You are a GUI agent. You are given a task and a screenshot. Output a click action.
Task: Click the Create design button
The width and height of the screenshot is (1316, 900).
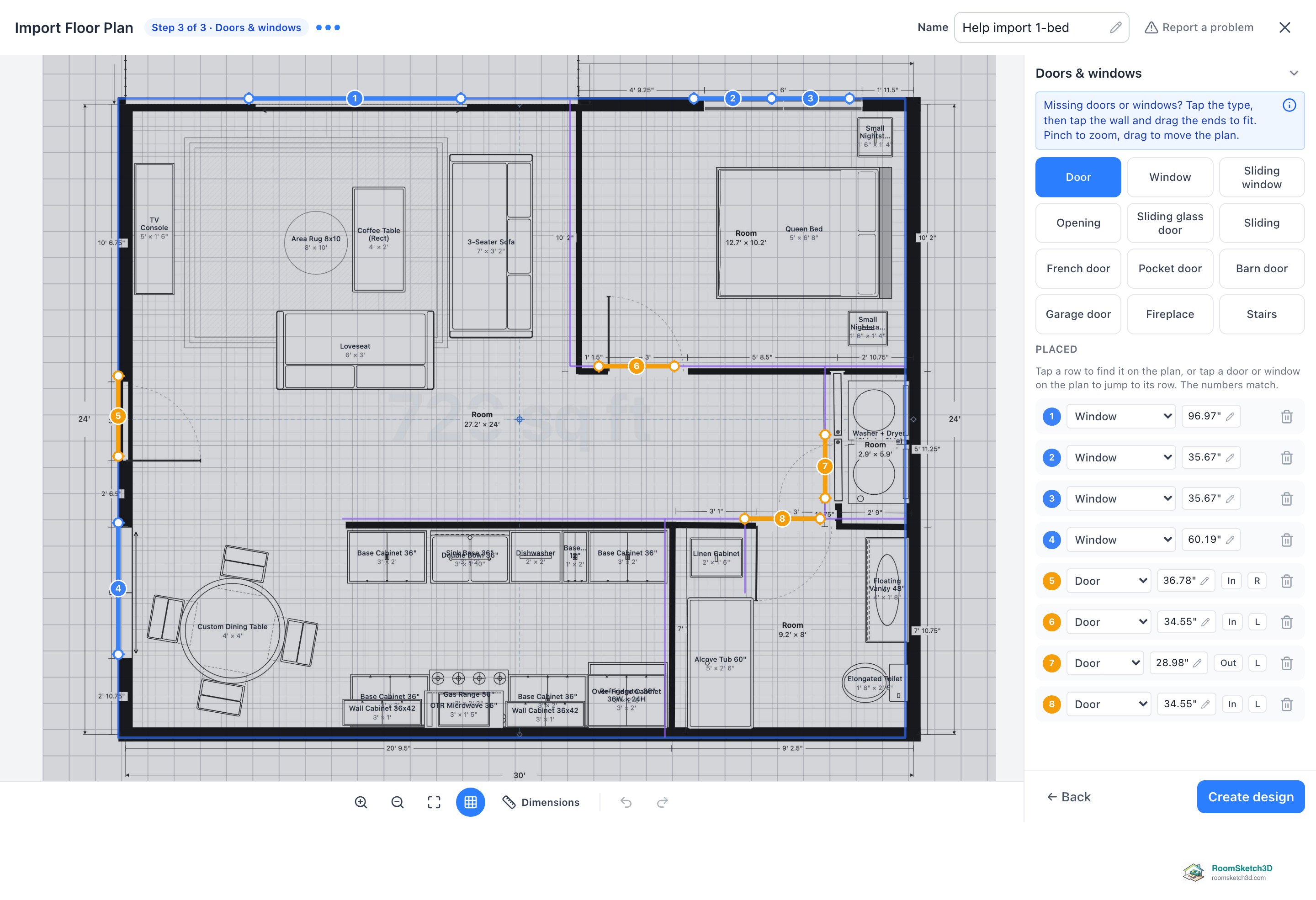[x=1250, y=796]
